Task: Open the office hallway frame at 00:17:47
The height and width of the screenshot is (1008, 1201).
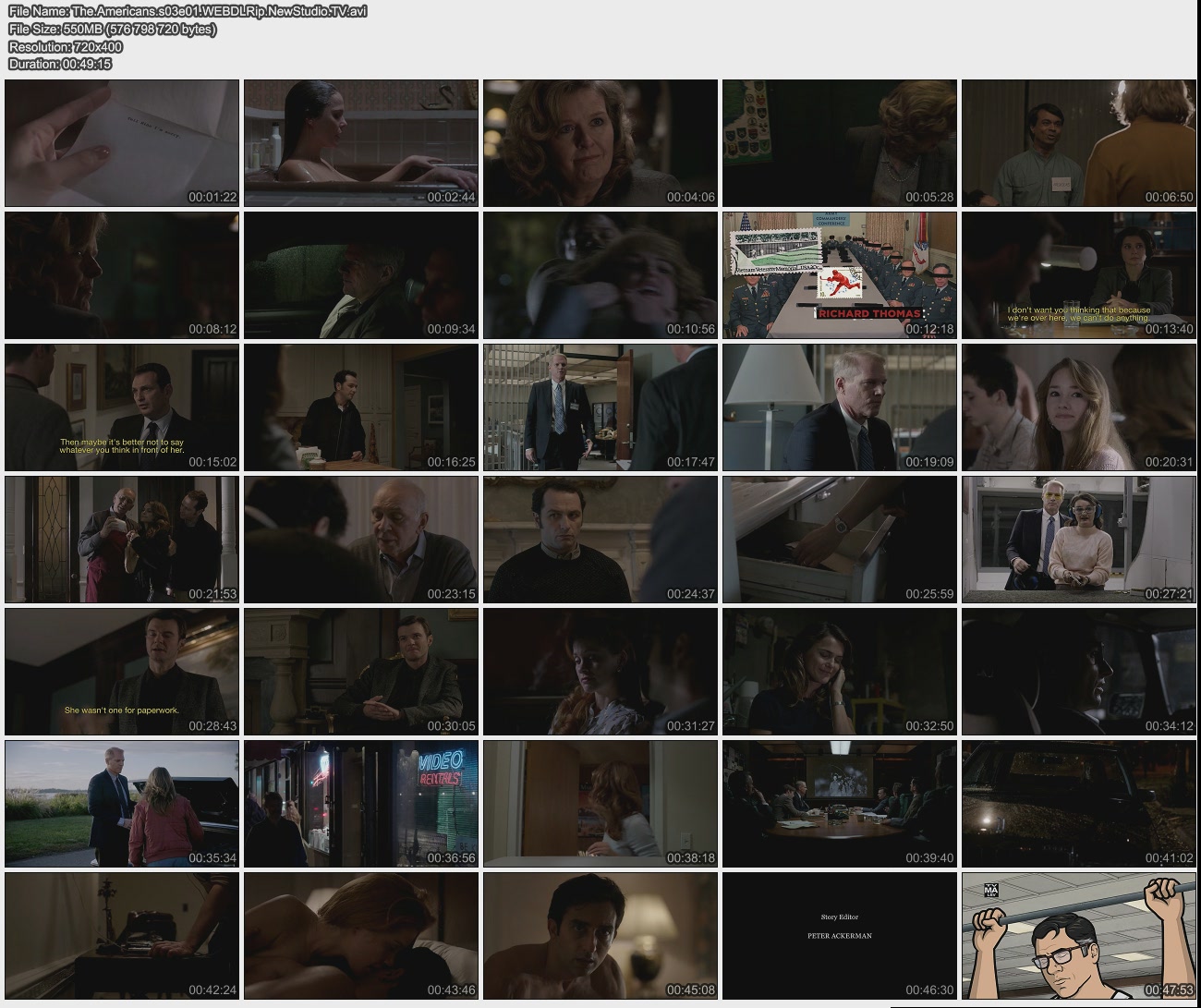Action: 600,407
